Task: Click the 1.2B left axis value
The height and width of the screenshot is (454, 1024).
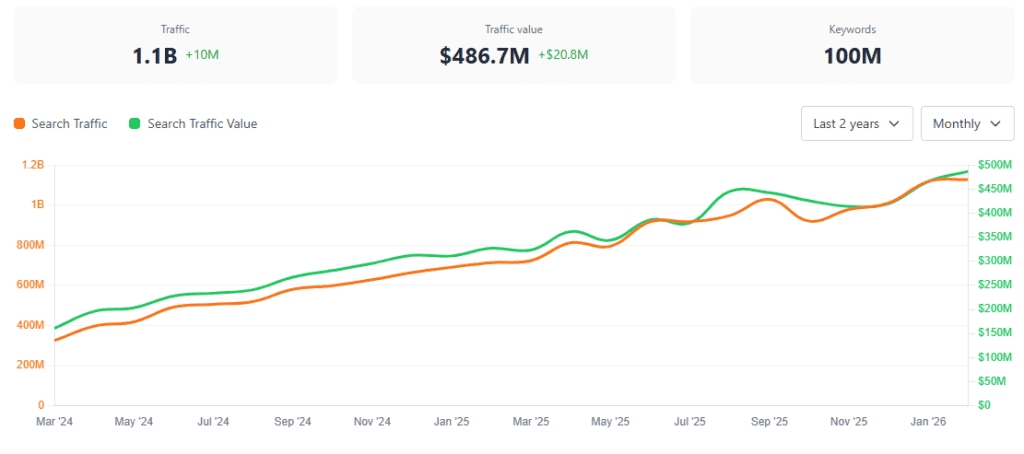Action: click(32, 165)
